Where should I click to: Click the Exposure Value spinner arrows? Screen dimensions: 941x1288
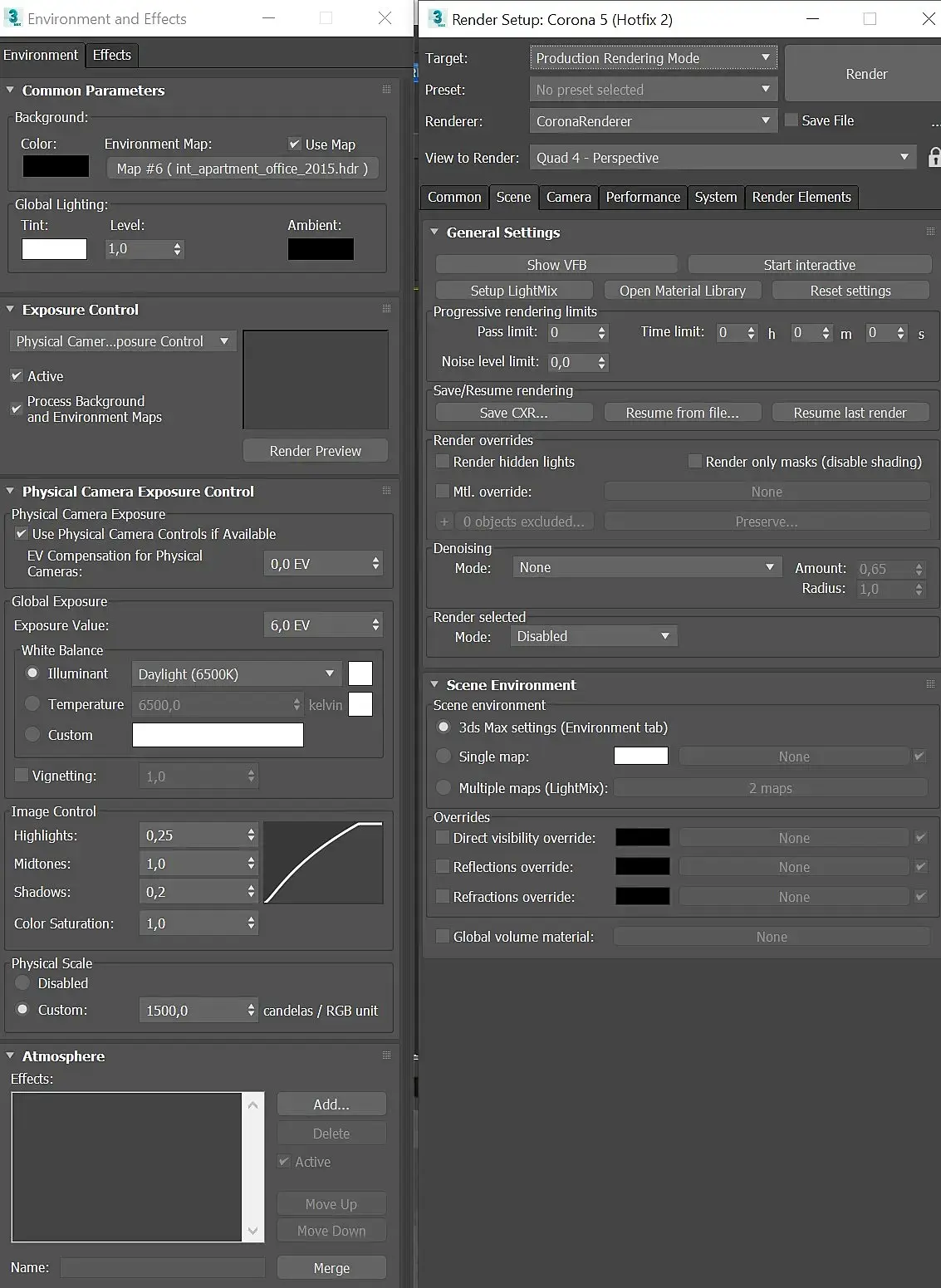click(x=375, y=624)
